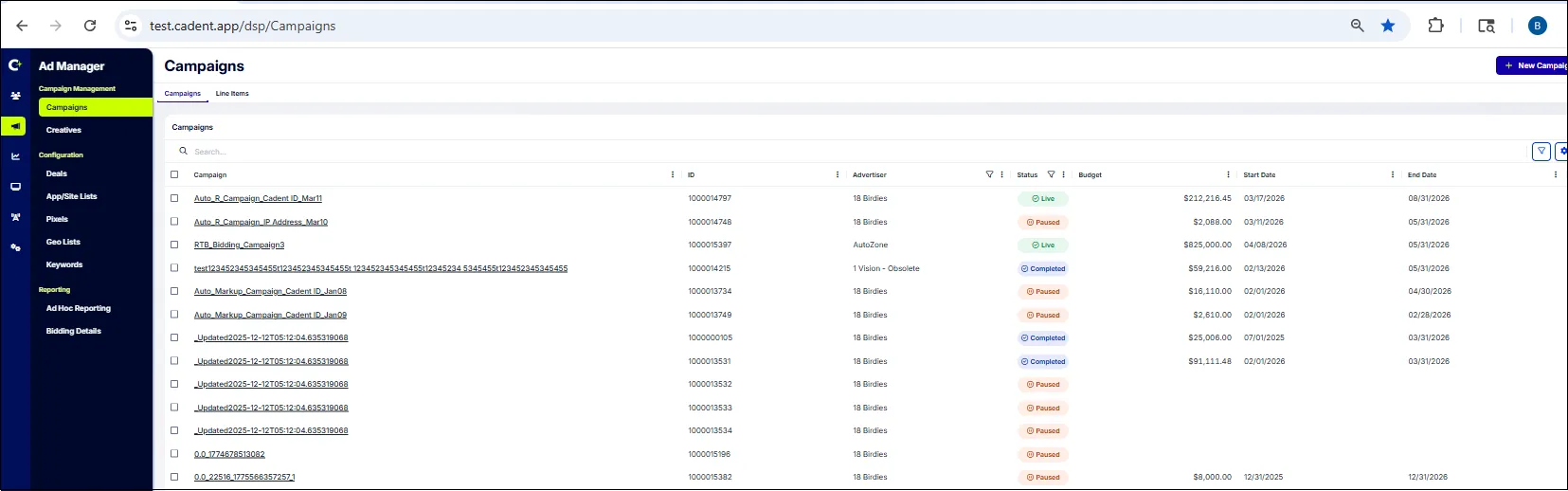The width and height of the screenshot is (1568, 491).
Task: Check the box for 0.0_22516_1775566357257_1 row
Action: tap(174, 477)
